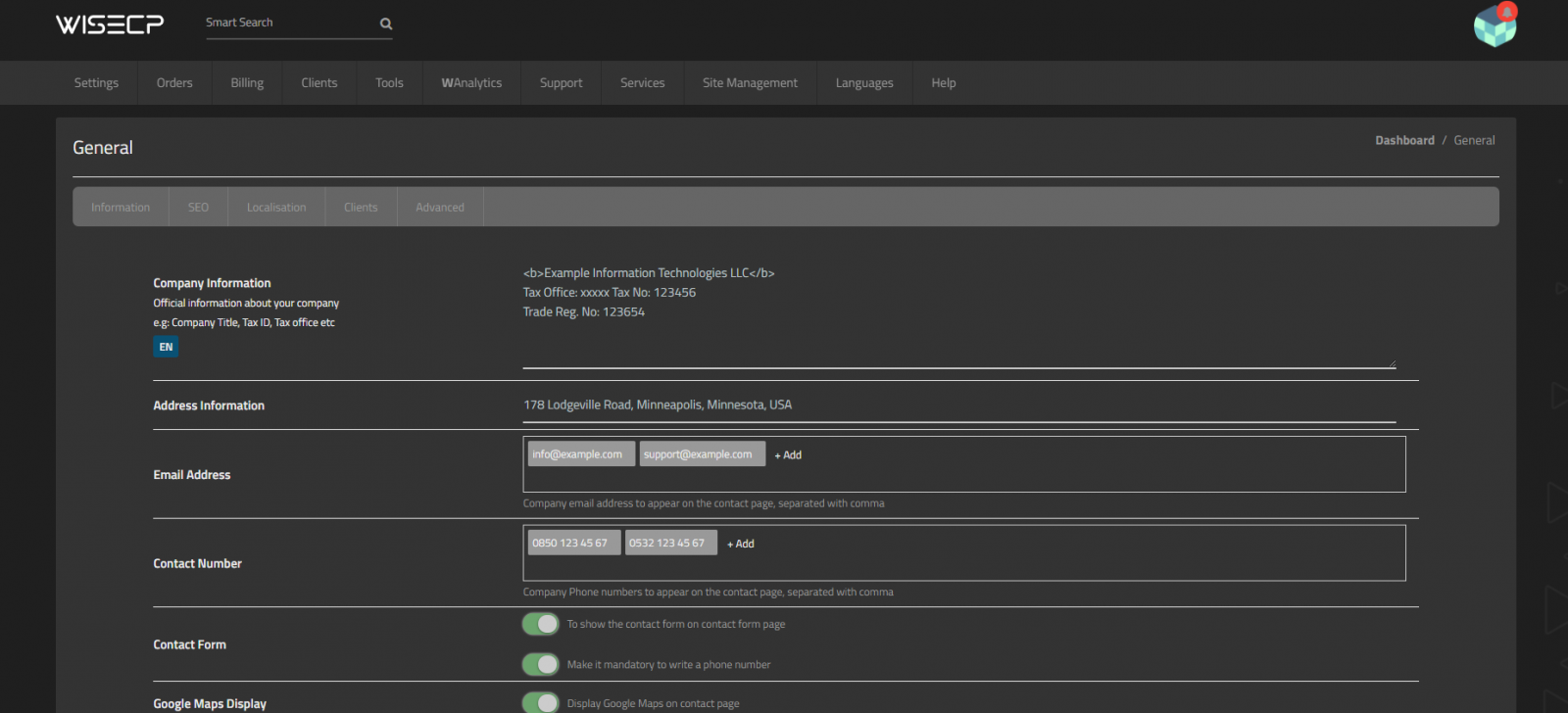Click into the Company Information textarea
This screenshot has width=1568, height=713.
coord(959,315)
